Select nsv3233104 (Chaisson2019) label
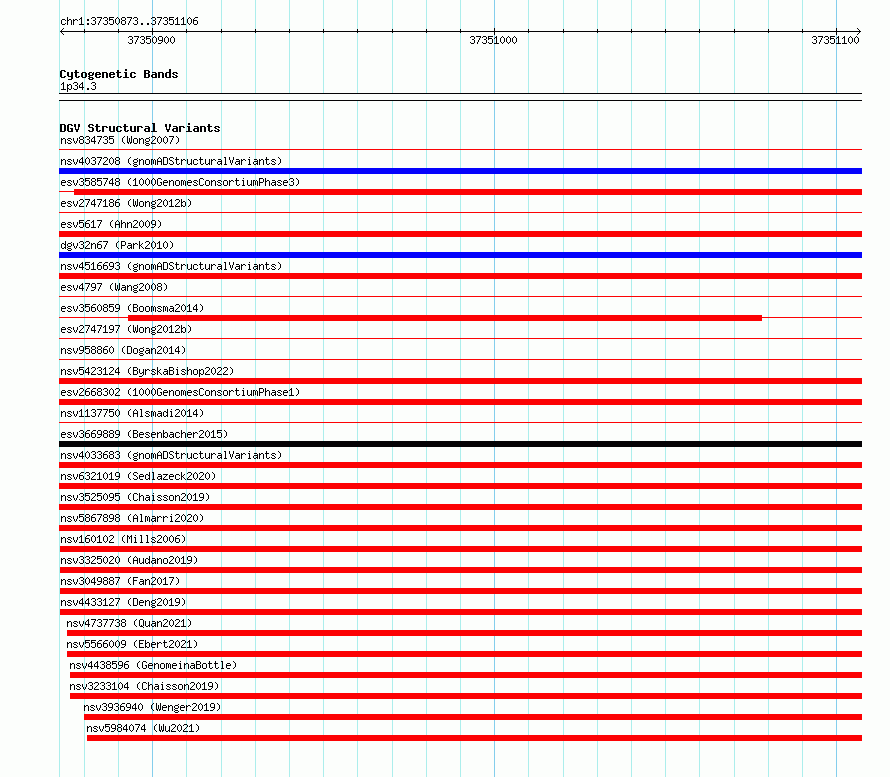The image size is (890, 777). (144, 686)
